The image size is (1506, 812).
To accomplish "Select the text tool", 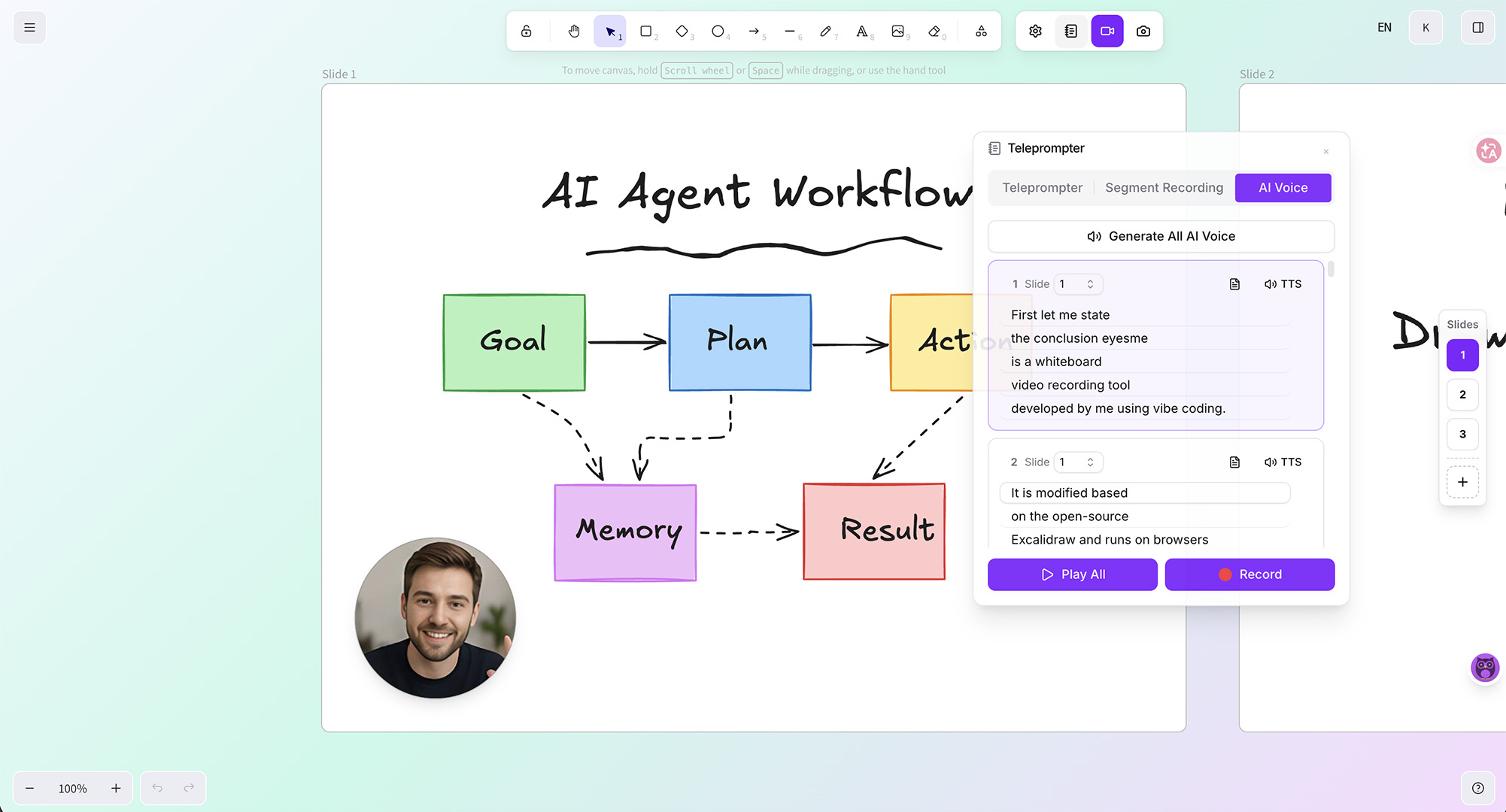I will click(862, 31).
